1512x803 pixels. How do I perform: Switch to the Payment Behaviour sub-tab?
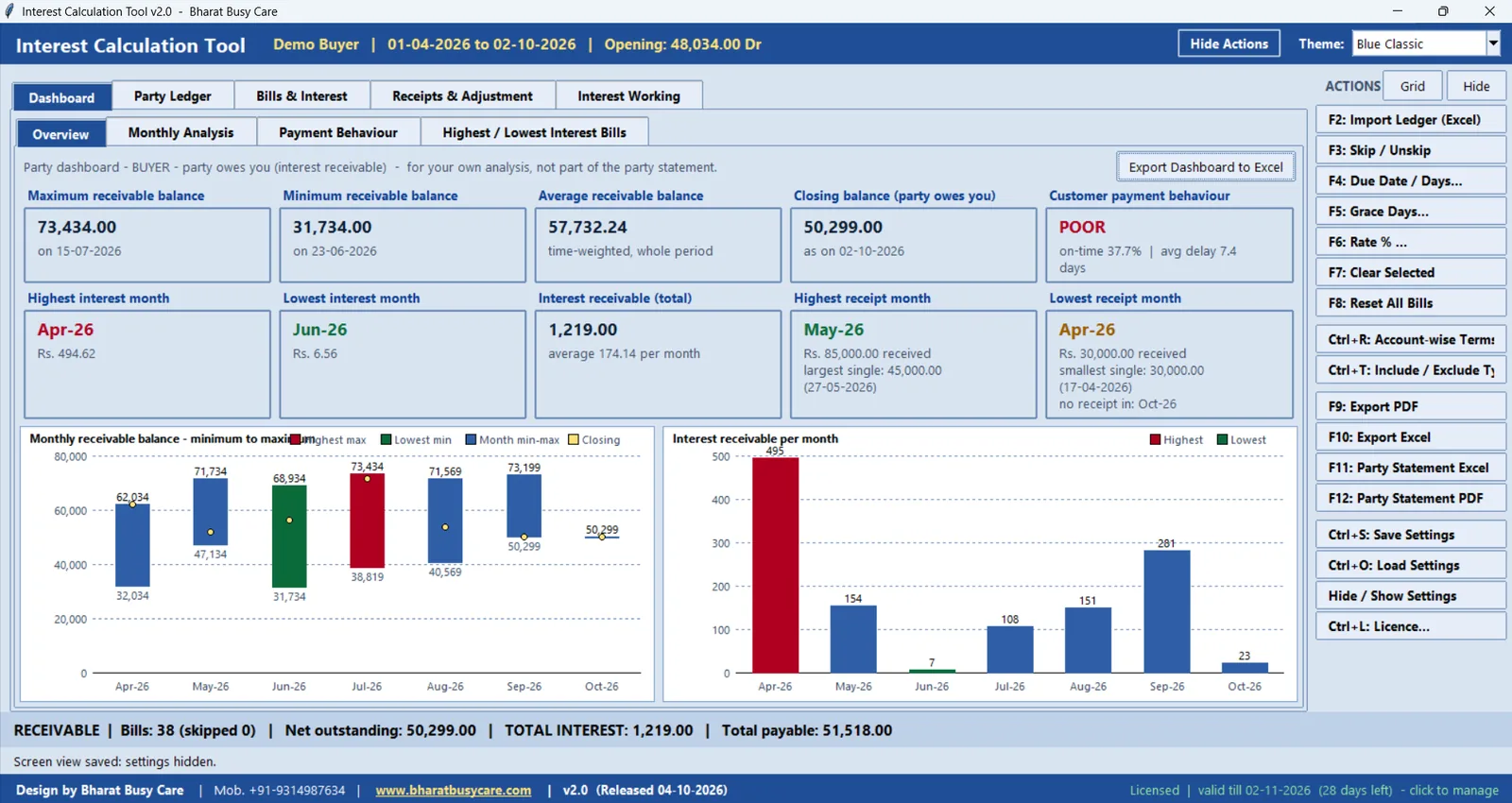pos(338,133)
